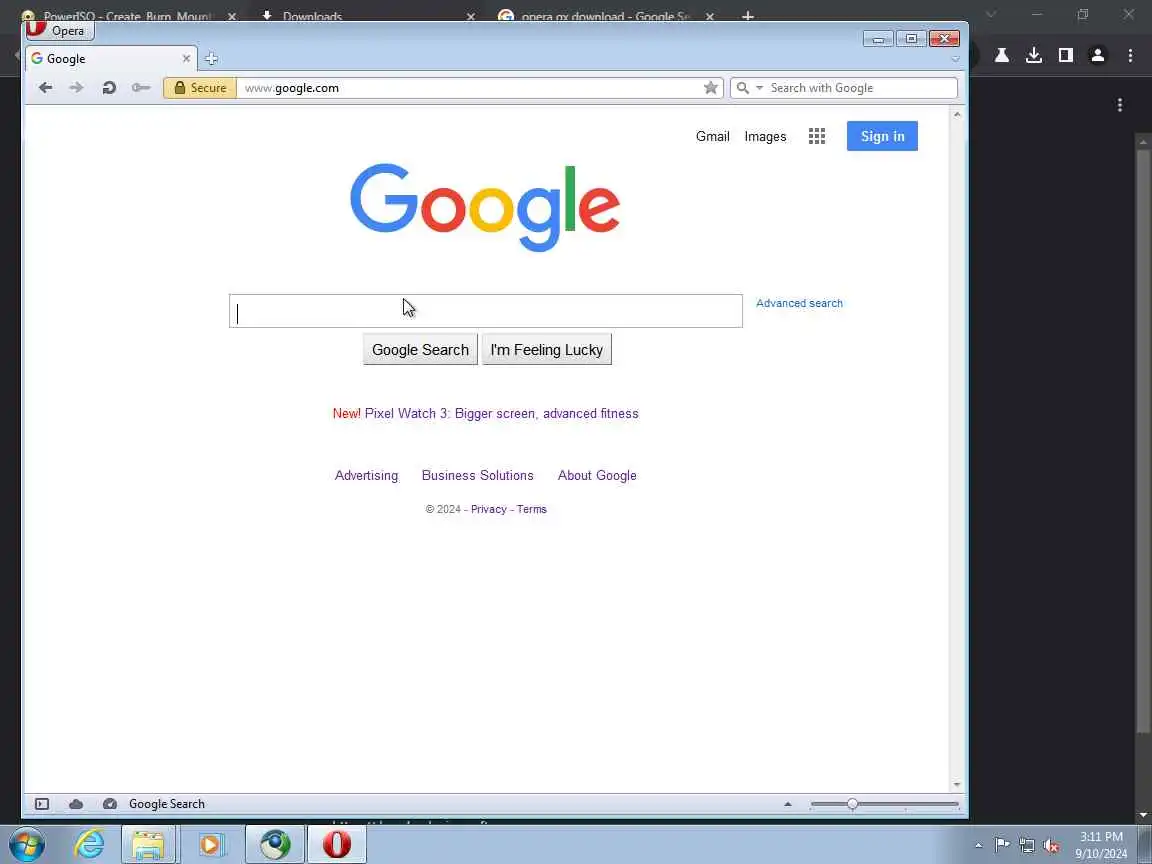Click the page scrollbar up arrow in Opera
The height and width of the screenshot is (864, 1152).
coord(957,115)
